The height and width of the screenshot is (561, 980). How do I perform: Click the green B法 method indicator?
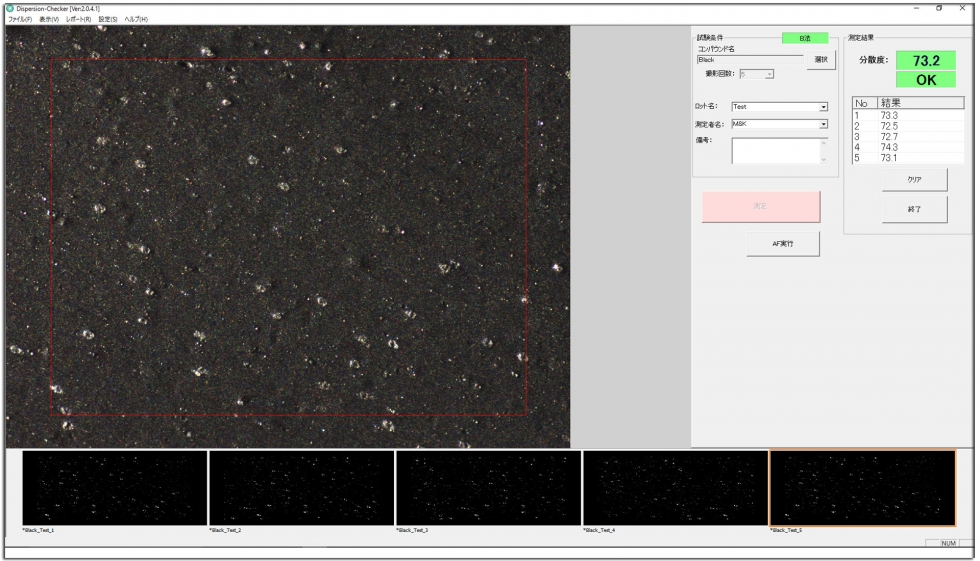point(805,38)
